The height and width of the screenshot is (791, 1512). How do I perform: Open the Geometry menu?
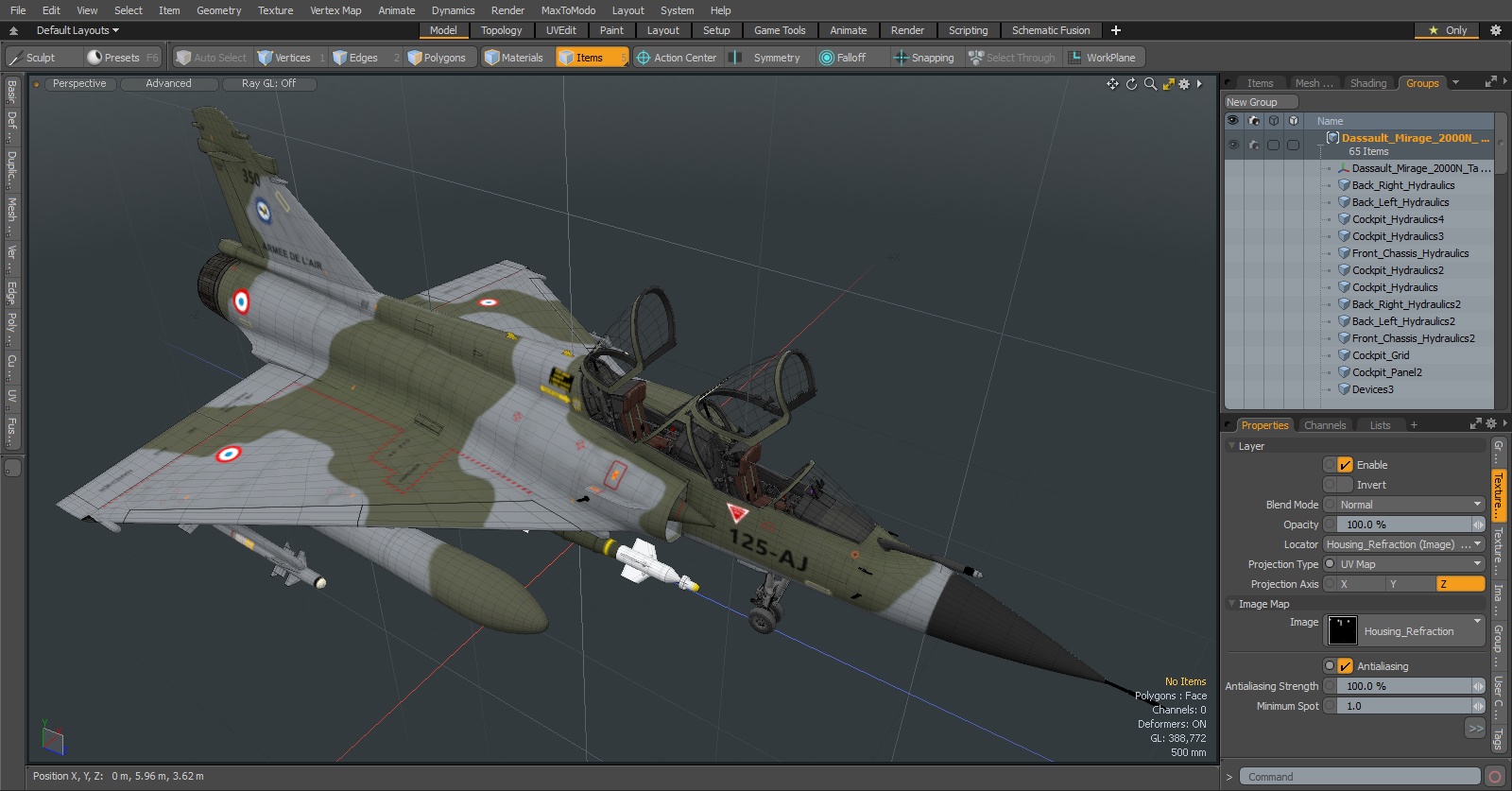click(x=218, y=10)
